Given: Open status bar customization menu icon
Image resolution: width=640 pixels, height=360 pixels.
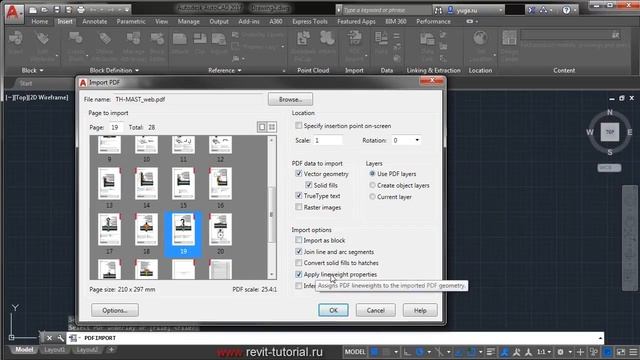Looking at the screenshot, I should (x=633, y=351).
